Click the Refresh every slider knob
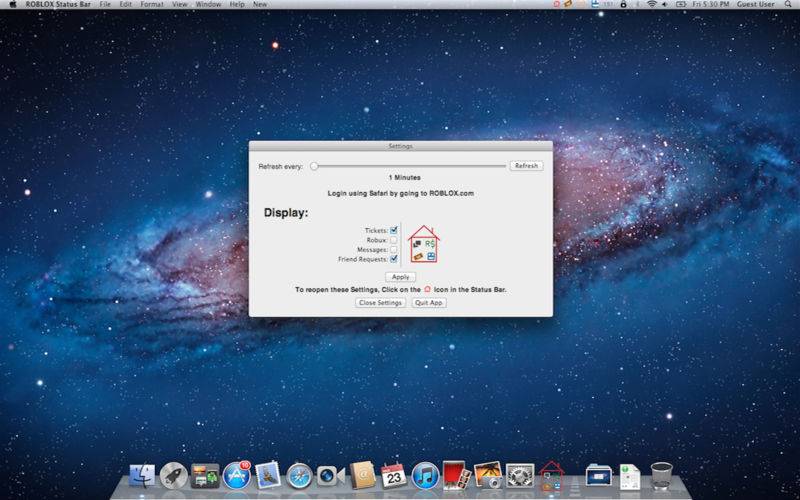 tap(314, 166)
